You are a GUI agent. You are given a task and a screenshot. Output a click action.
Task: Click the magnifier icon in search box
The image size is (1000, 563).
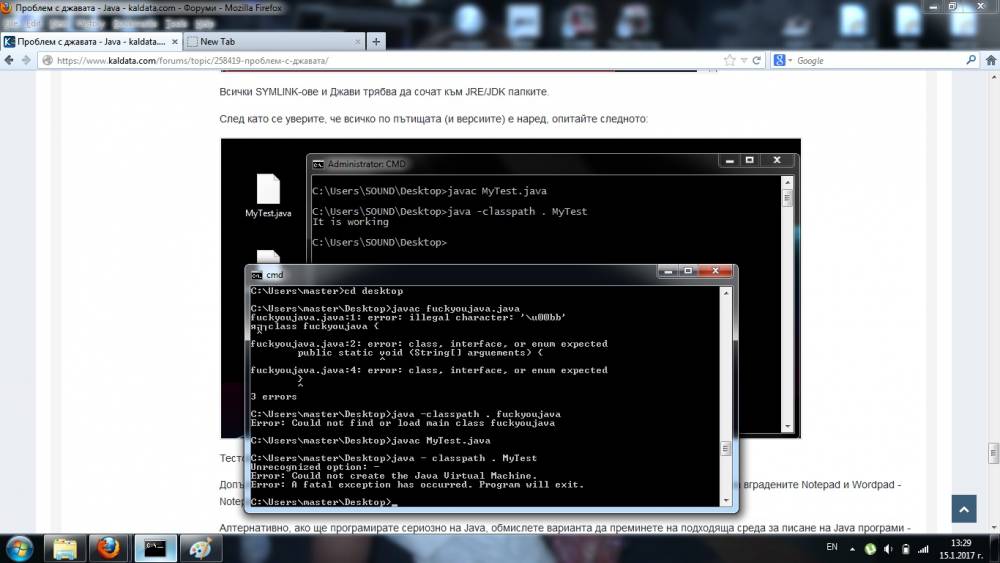pyautogui.click(x=971, y=60)
